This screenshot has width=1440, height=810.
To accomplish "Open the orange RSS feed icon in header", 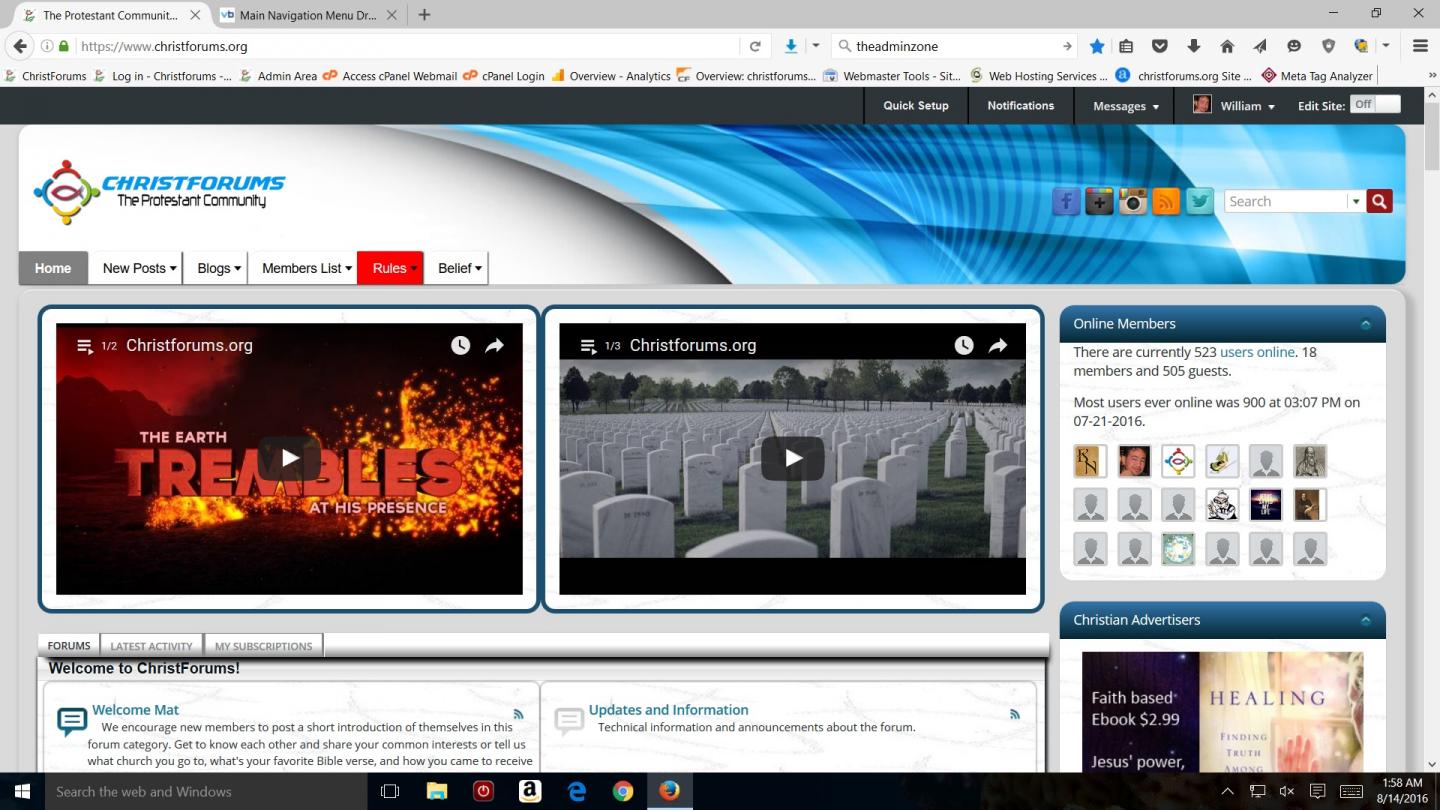I will coord(1166,201).
